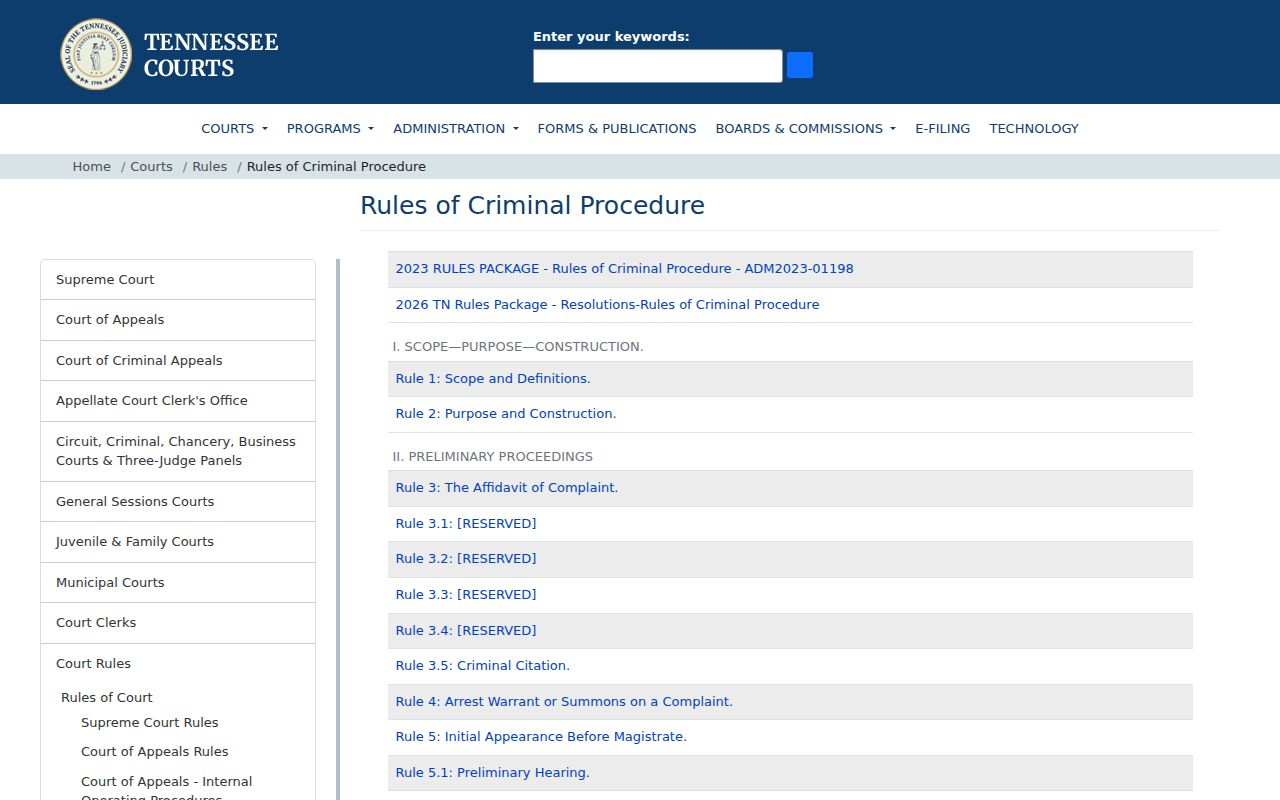Open General Sessions Courts sidebar item
This screenshot has width=1280, height=800.
[178, 502]
